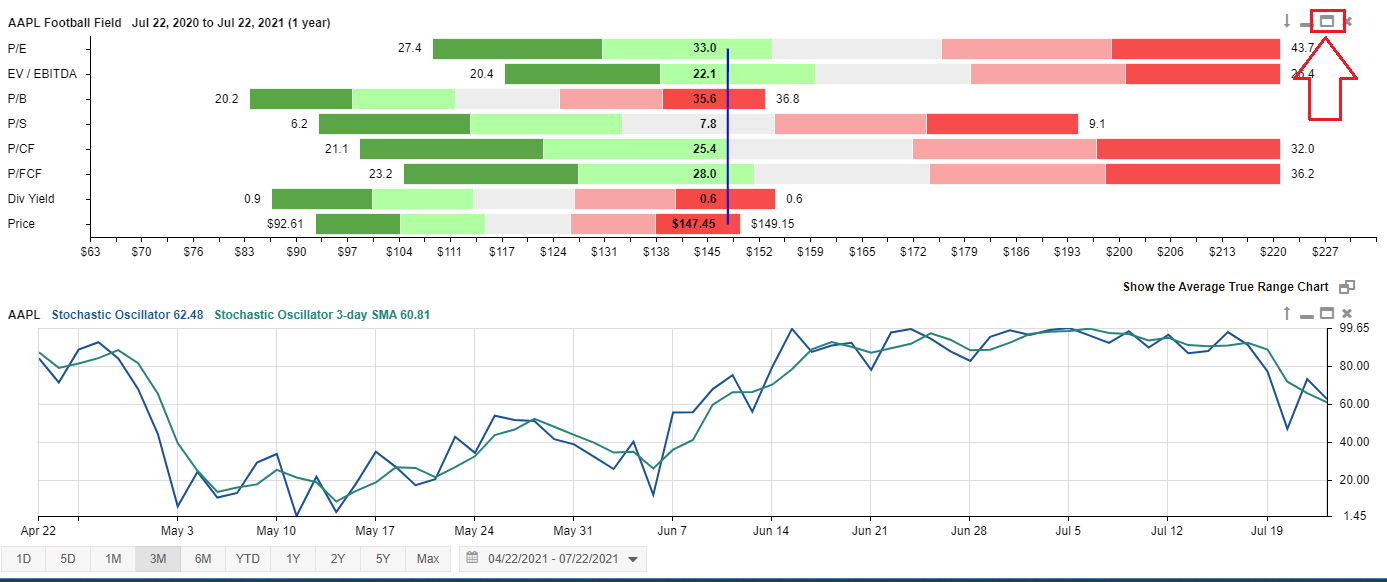Close the Stochastic Oscillator panel
The image size is (1387, 582).
click(x=1347, y=314)
